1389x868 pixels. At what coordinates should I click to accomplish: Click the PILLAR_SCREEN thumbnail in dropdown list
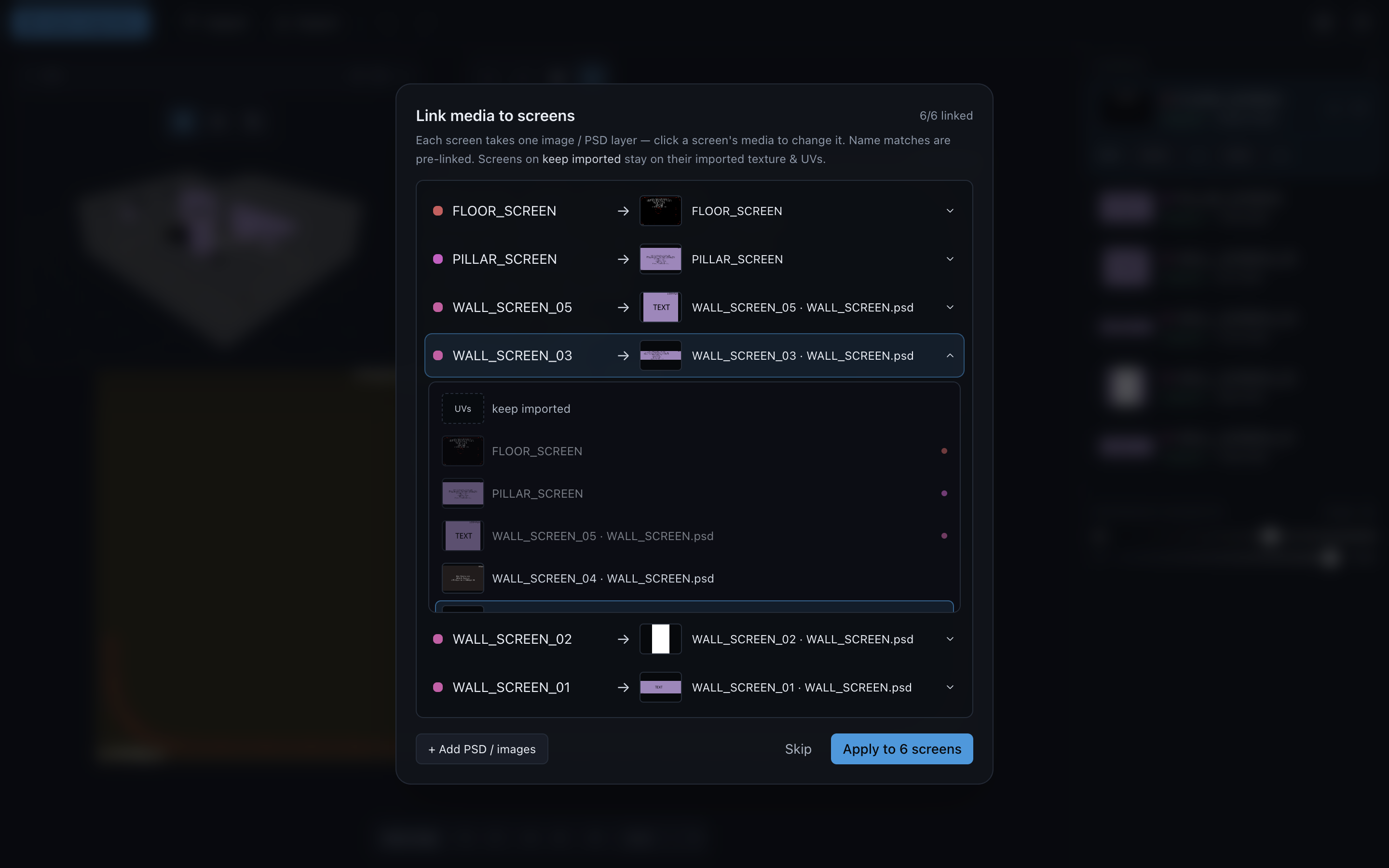pyautogui.click(x=463, y=494)
